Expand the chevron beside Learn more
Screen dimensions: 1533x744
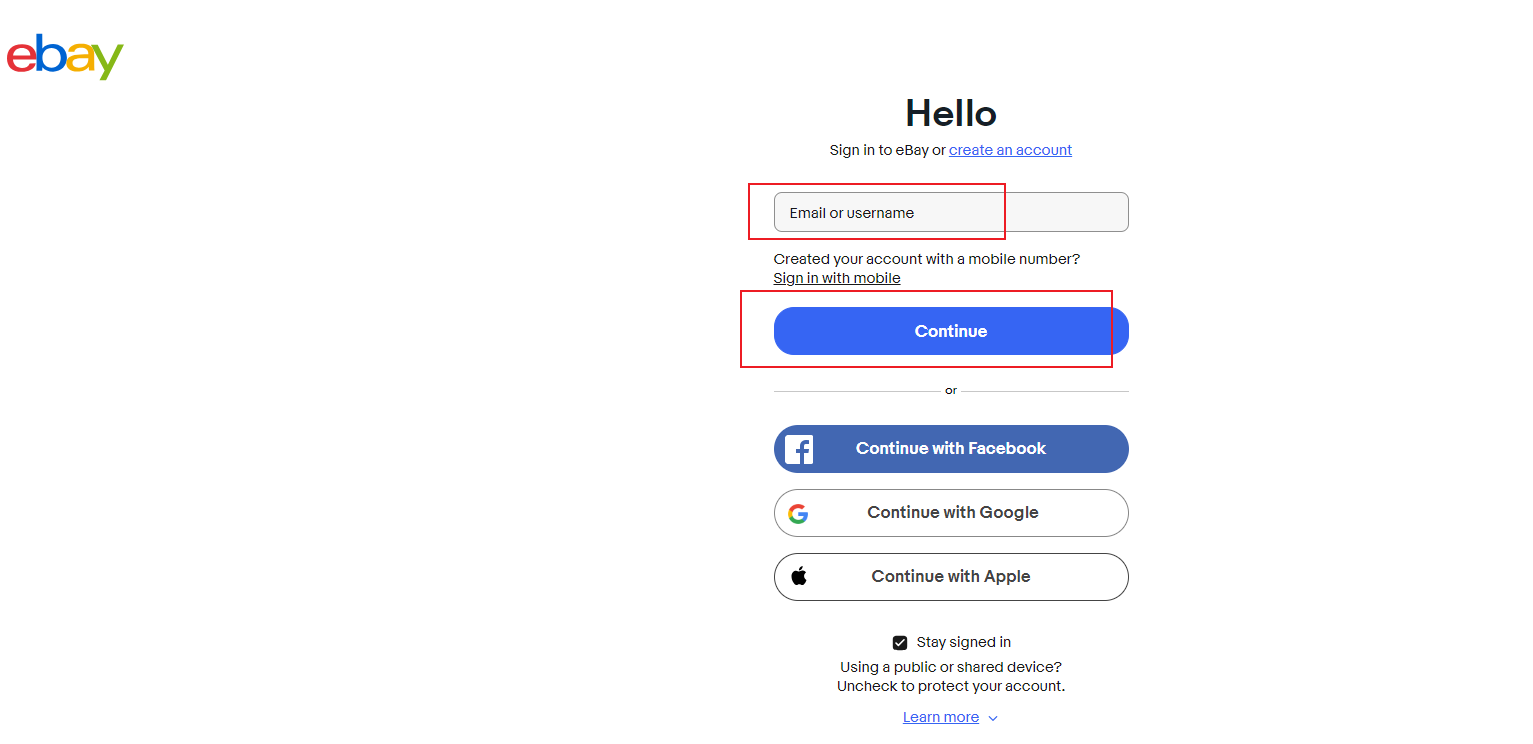[x=993, y=718]
